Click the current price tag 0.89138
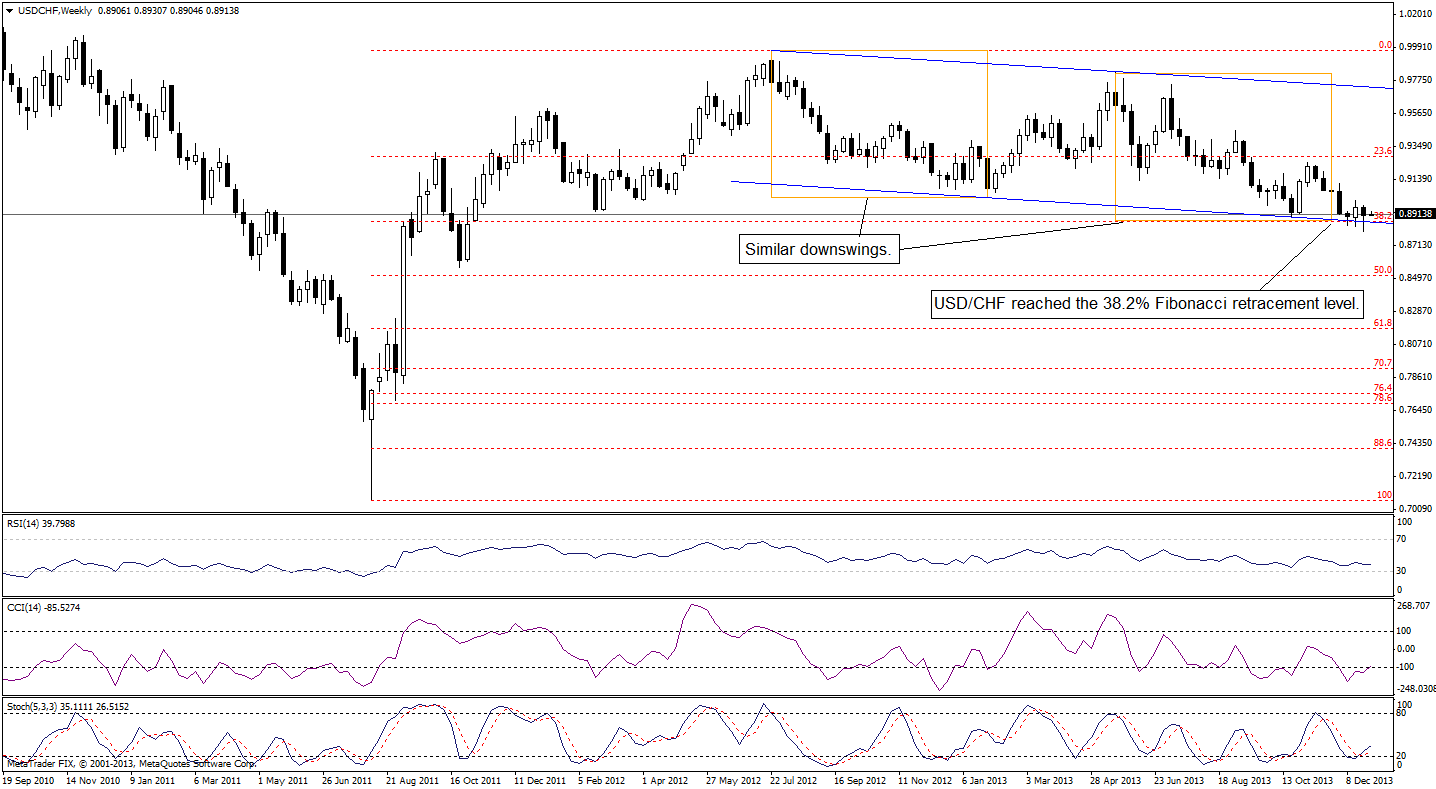Screen dimensions: 1436x789 pyautogui.click(x=1416, y=213)
